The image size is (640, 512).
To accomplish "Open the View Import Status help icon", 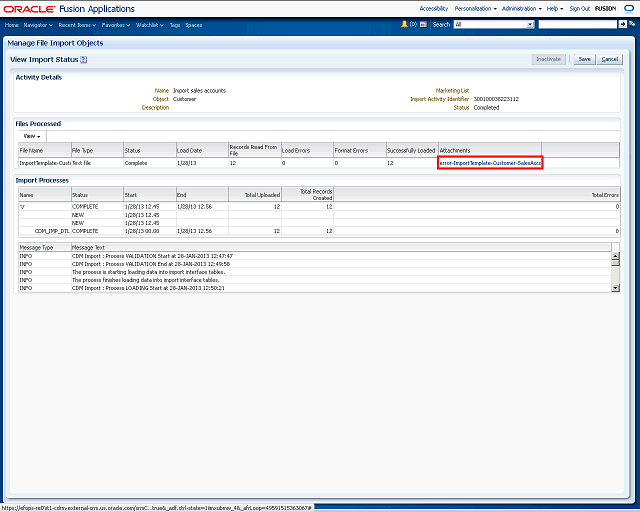I will click(x=84, y=60).
